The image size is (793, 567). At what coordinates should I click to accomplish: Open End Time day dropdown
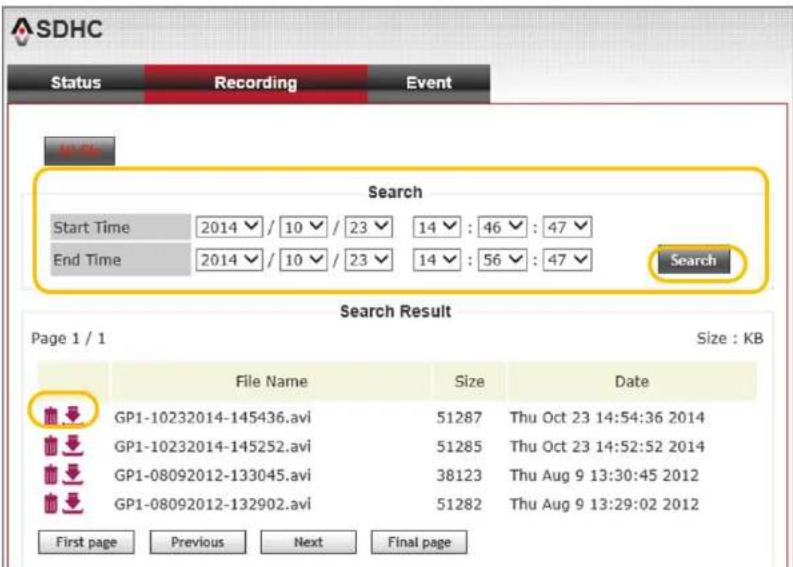pos(368,260)
